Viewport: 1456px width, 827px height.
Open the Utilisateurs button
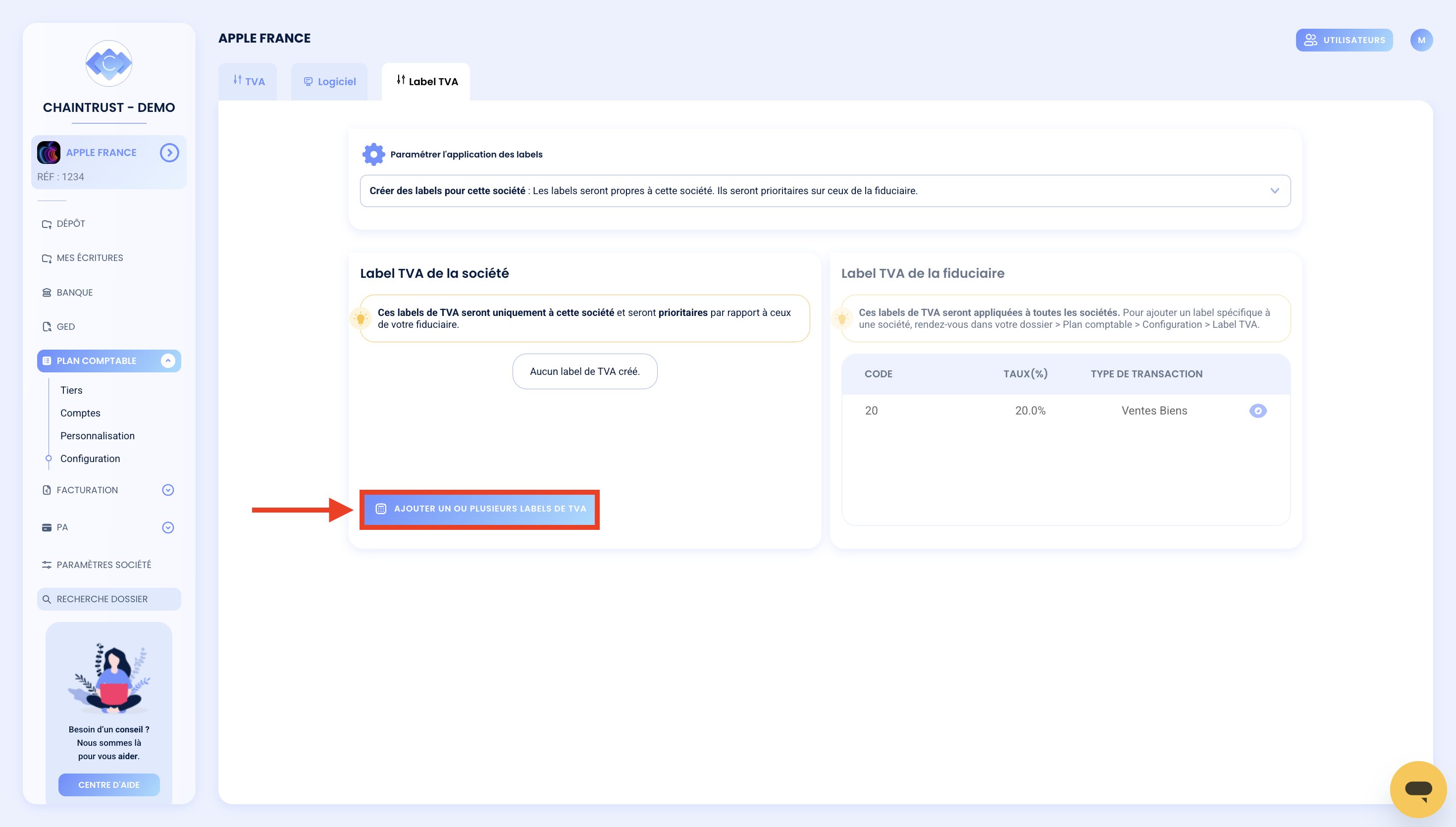point(1344,40)
